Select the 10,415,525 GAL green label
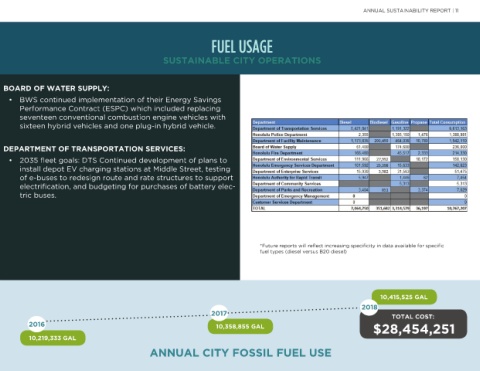This screenshot has width=480, height=371. click(x=404, y=297)
